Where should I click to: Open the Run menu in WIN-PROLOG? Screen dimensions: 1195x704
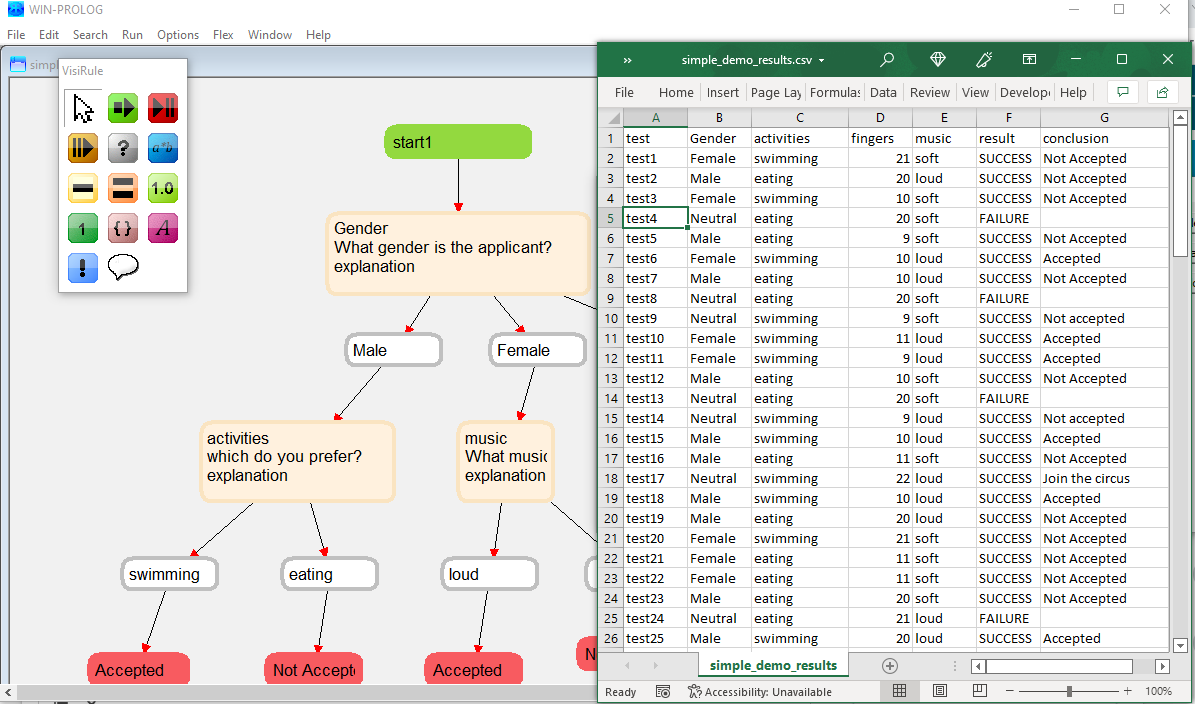pos(132,35)
